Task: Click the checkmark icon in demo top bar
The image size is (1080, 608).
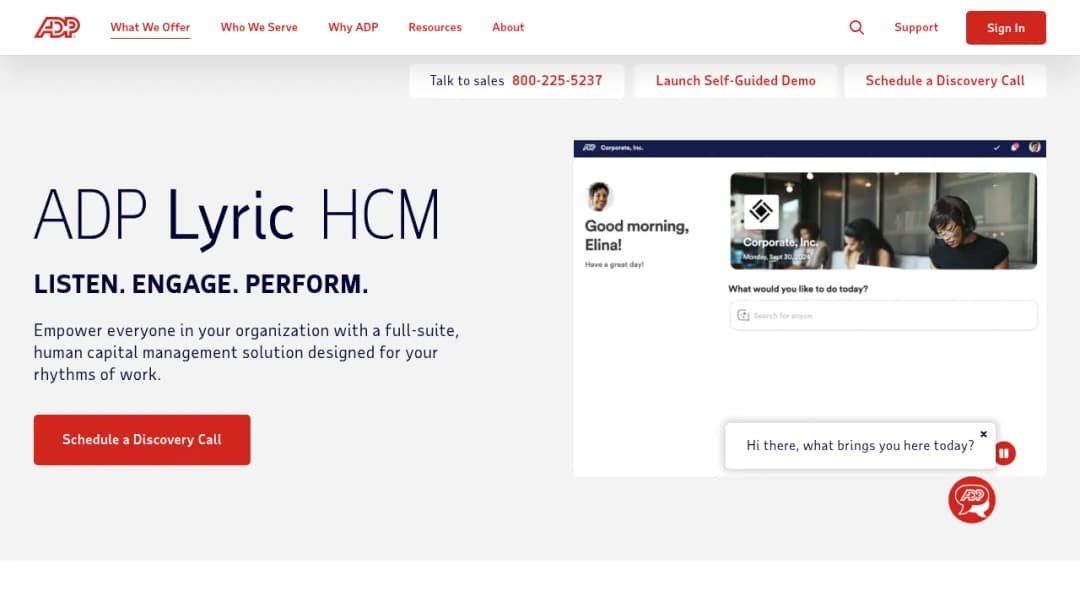Action: click(996, 147)
